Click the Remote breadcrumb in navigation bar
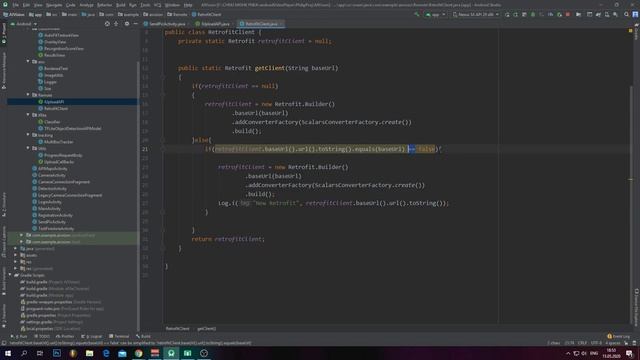This screenshot has height=360, width=640. click(178, 14)
